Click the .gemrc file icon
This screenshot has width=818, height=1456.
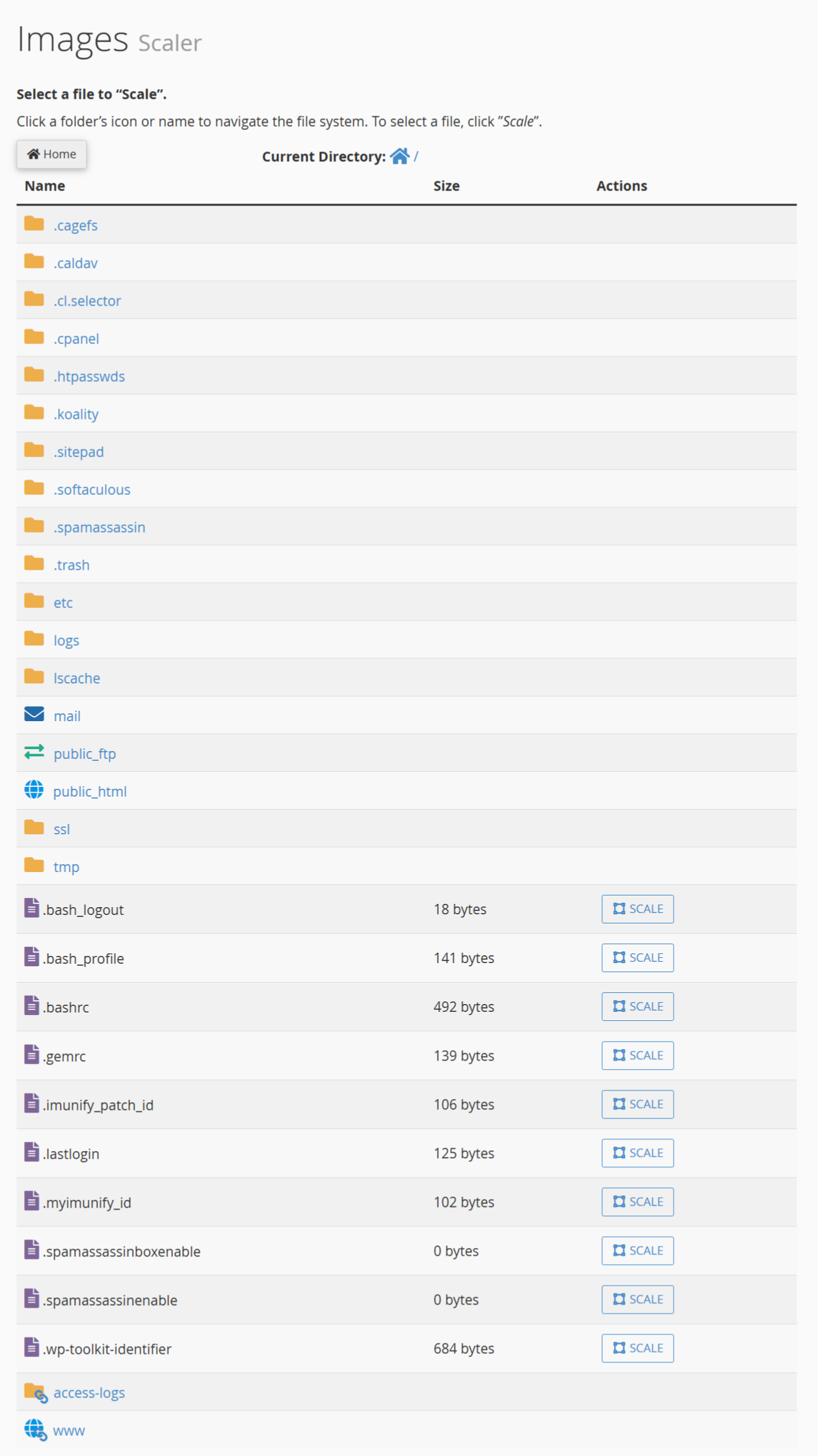point(32,1054)
